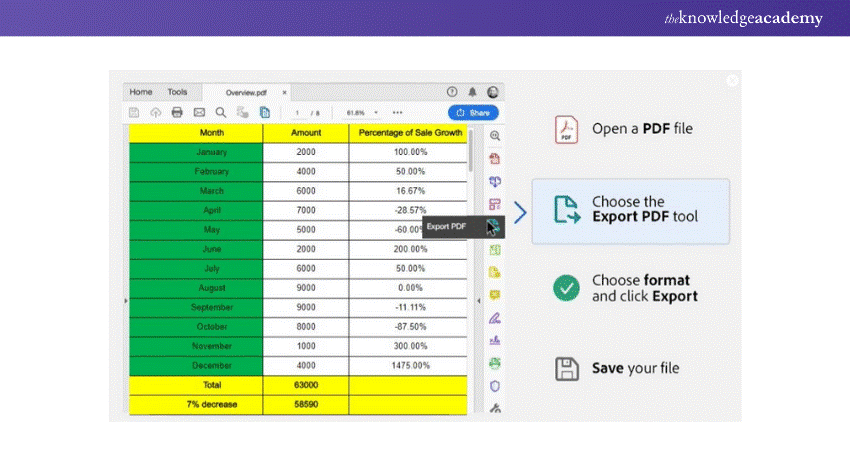The width and height of the screenshot is (850, 450).
Task: Close the Overview.pdf tab
Action: [x=285, y=92]
